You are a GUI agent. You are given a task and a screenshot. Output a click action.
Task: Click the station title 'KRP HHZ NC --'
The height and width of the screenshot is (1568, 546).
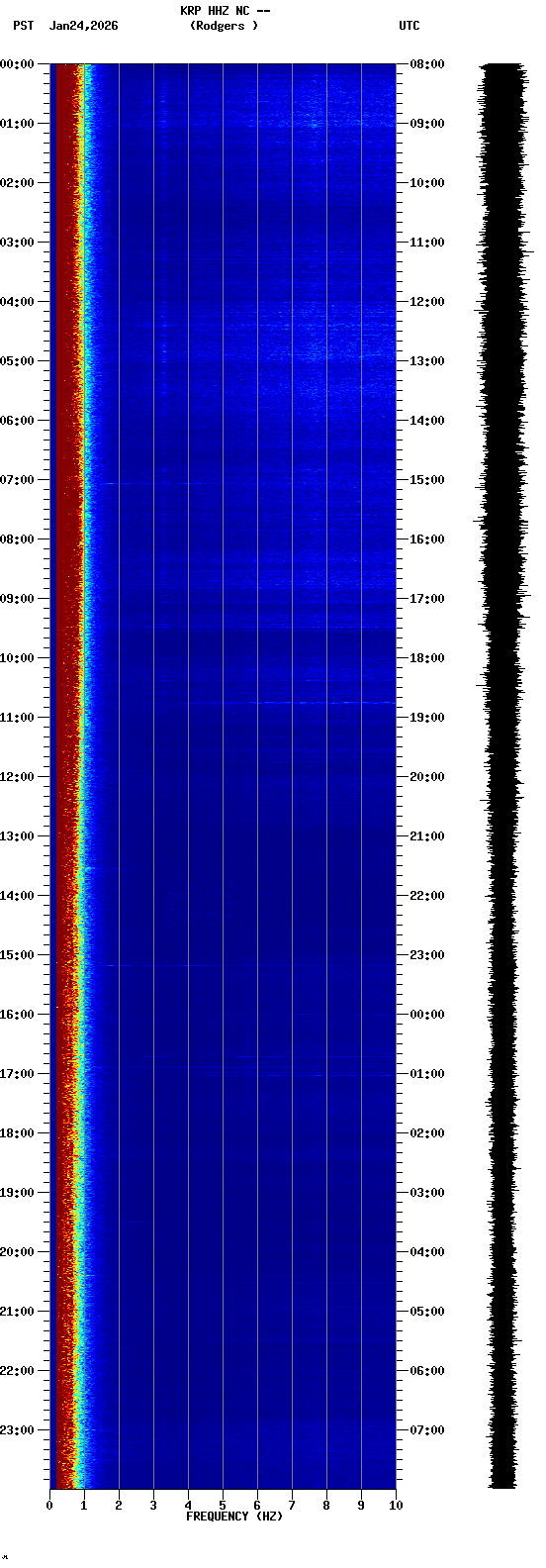[x=225, y=11]
